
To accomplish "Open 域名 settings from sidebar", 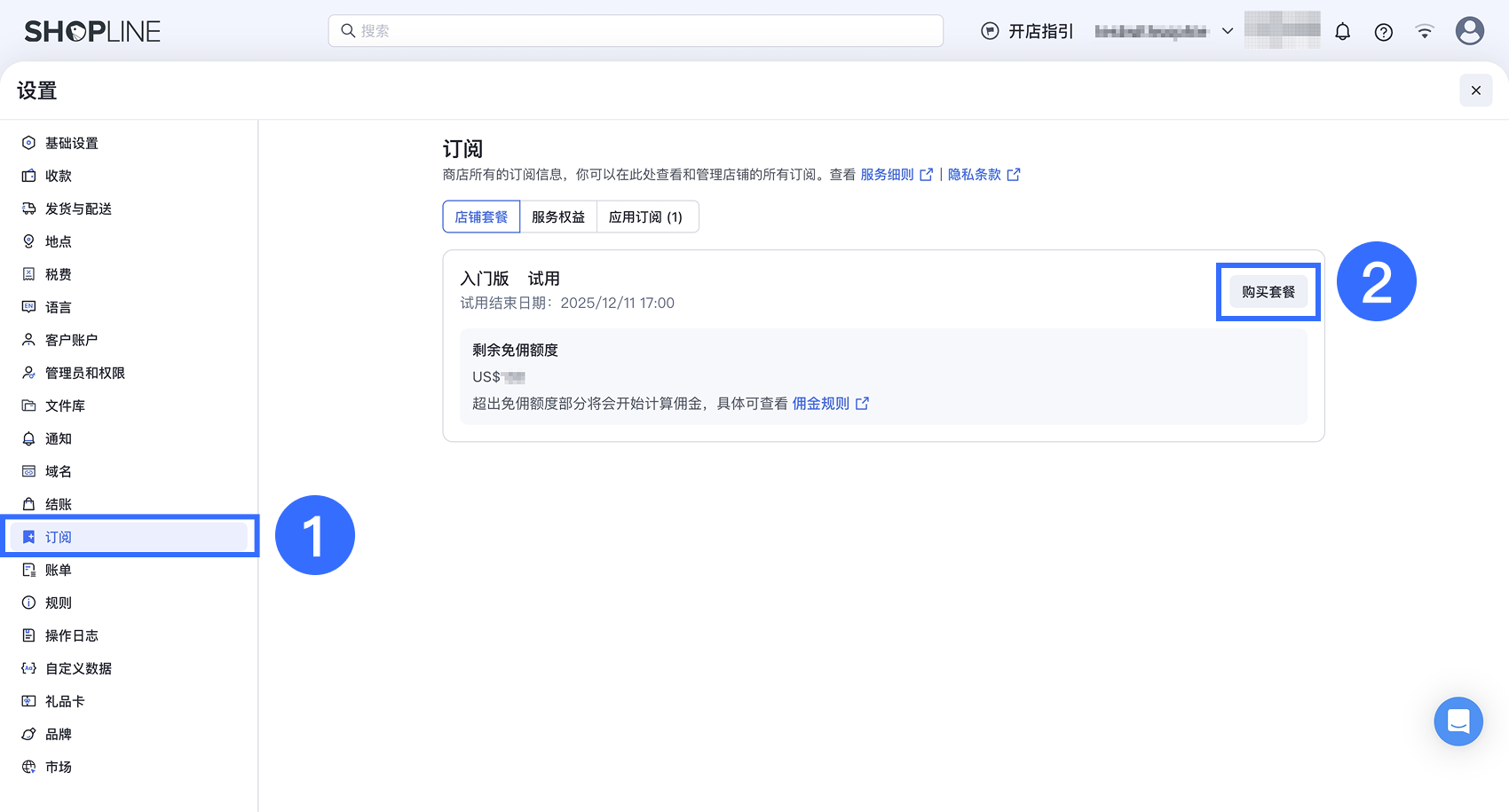I will coord(58,470).
